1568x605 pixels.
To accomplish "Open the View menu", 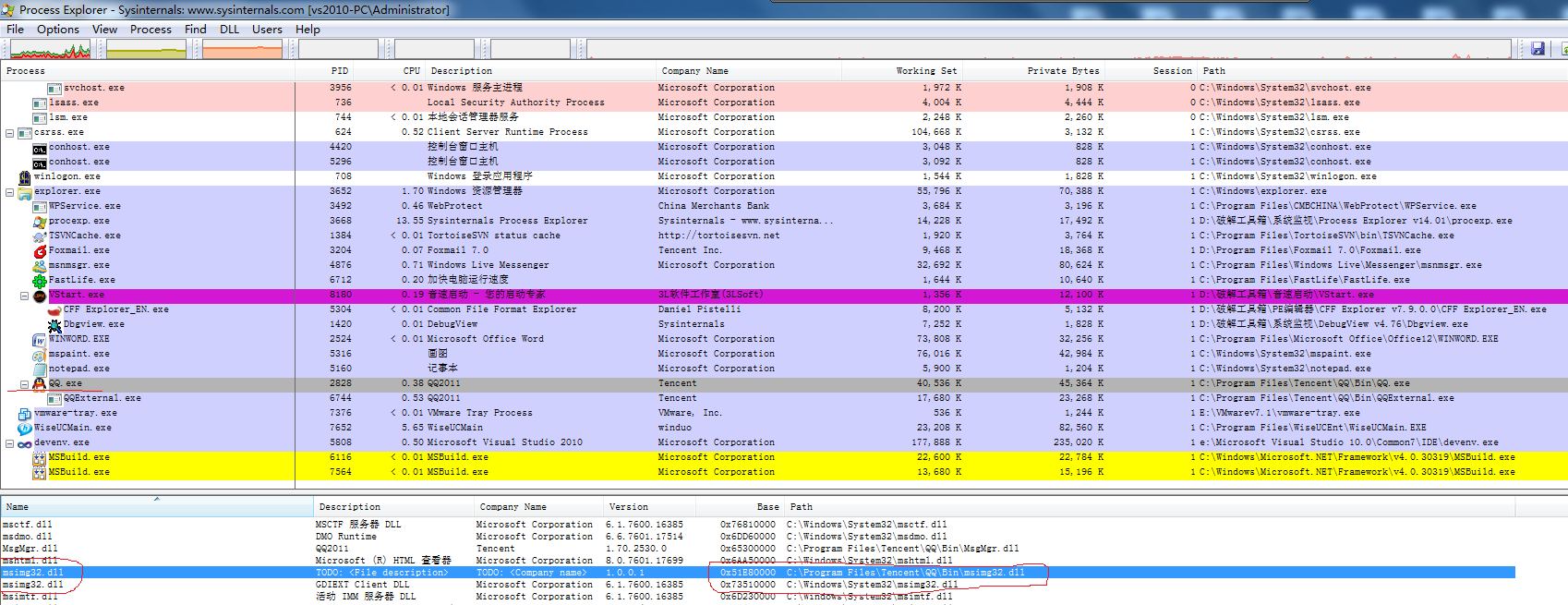I will (x=104, y=29).
